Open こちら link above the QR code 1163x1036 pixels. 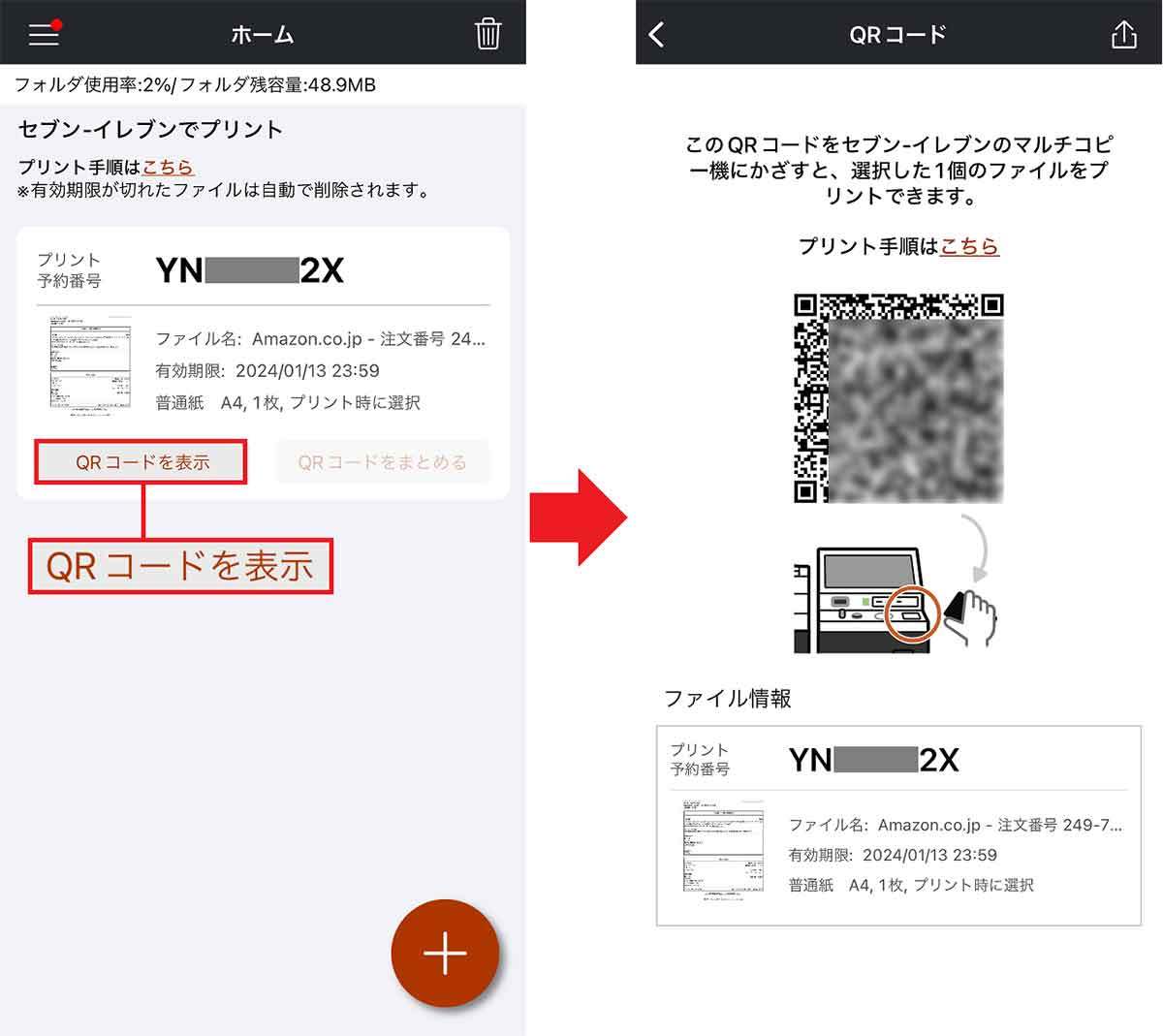969,246
